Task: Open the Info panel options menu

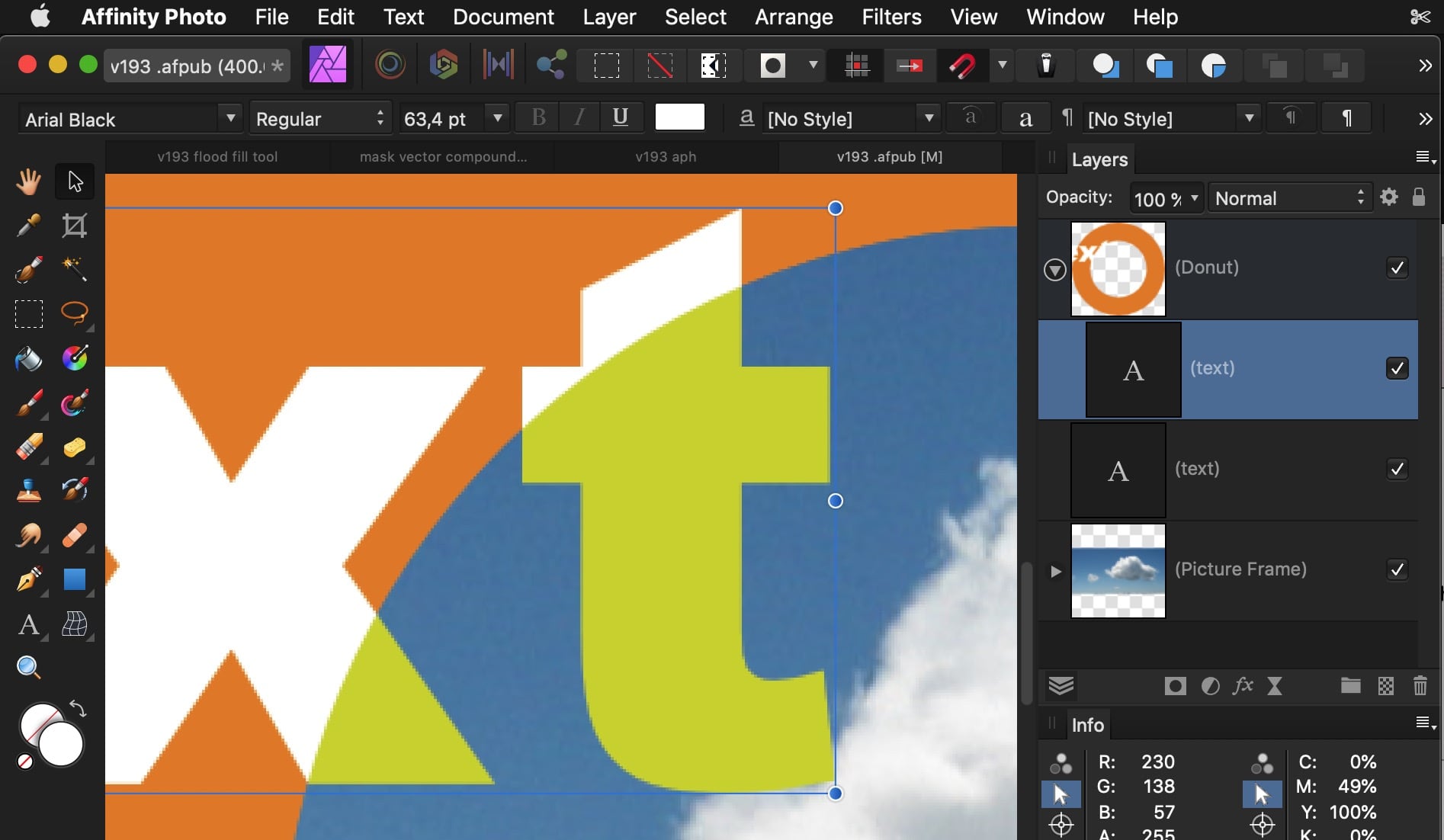Action: 1425,723
